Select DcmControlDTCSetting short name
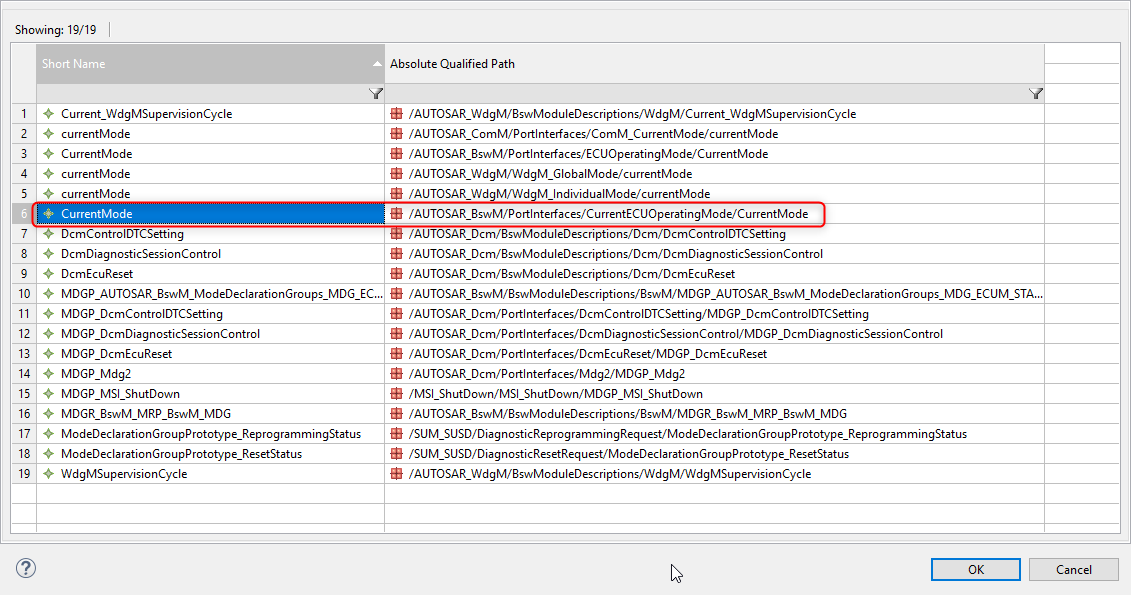Viewport: 1131px width, 595px height. (x=122, y=234)
